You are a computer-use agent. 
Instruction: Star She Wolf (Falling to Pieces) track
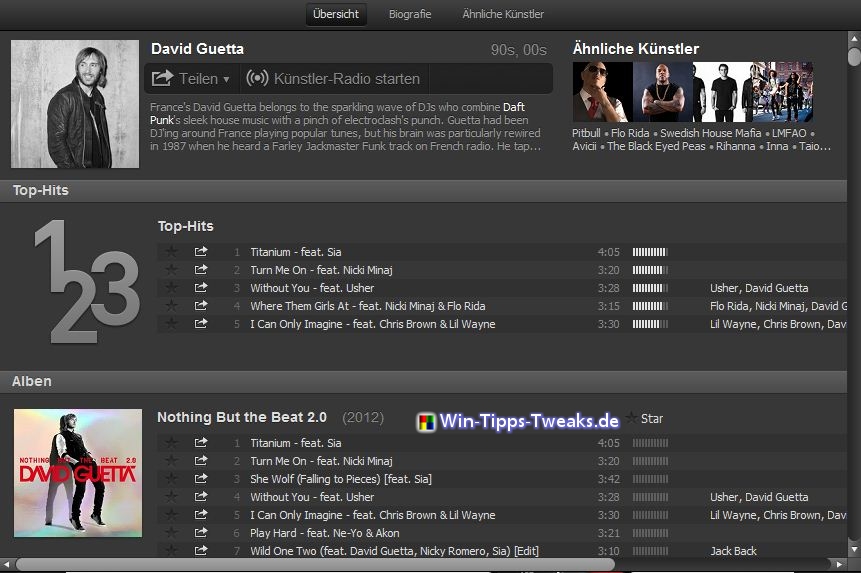click(171, 479)
